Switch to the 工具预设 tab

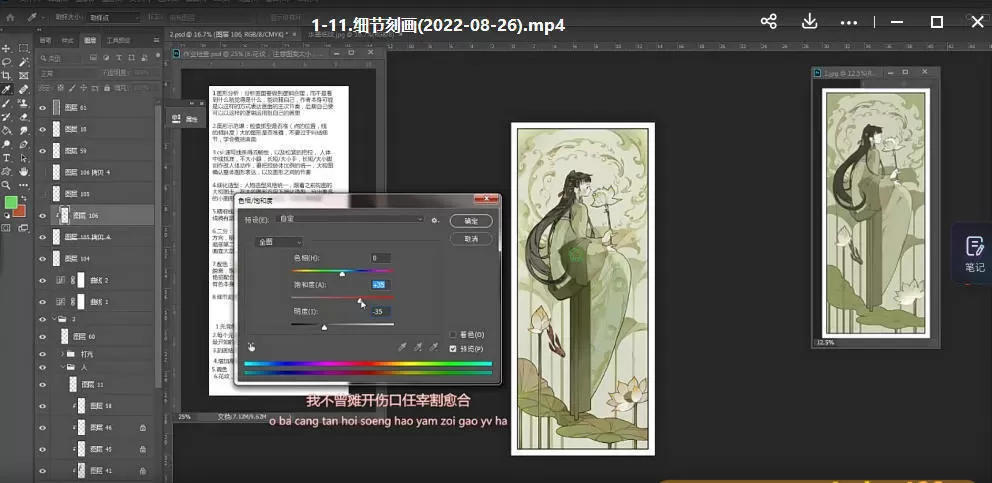click(x=118, y=41)
